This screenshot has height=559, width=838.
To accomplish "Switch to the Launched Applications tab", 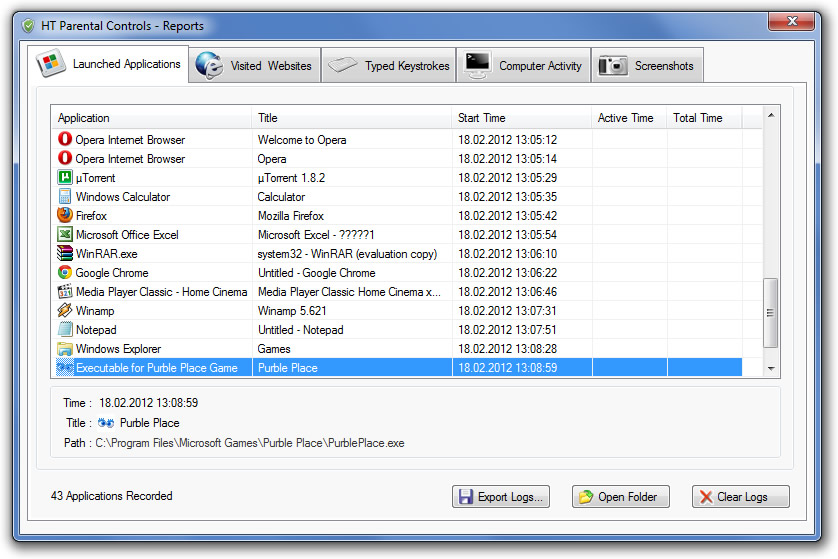I will 108,64.
